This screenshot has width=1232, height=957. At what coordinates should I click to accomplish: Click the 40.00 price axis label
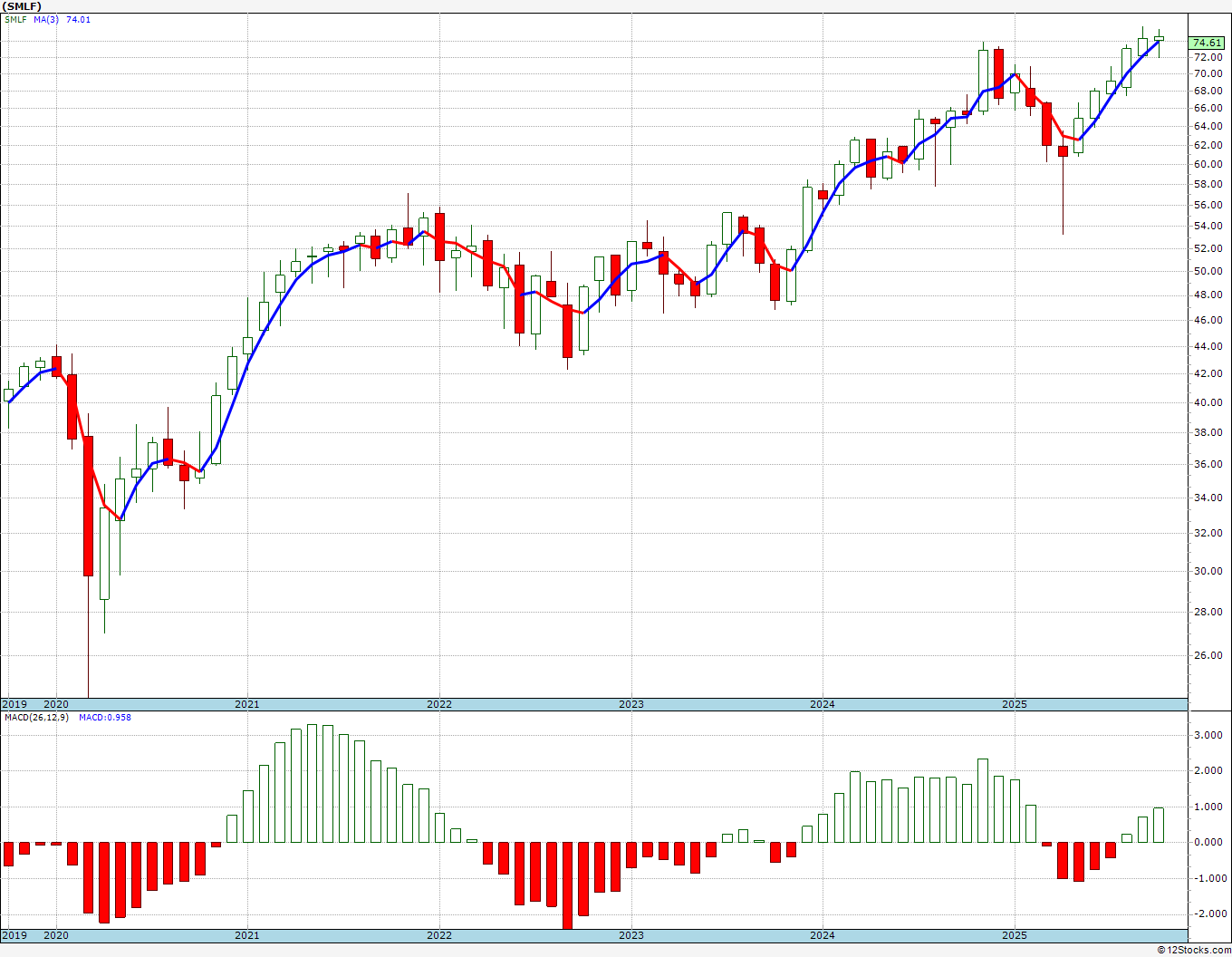pyautogui.click(x=1208, y=402)
